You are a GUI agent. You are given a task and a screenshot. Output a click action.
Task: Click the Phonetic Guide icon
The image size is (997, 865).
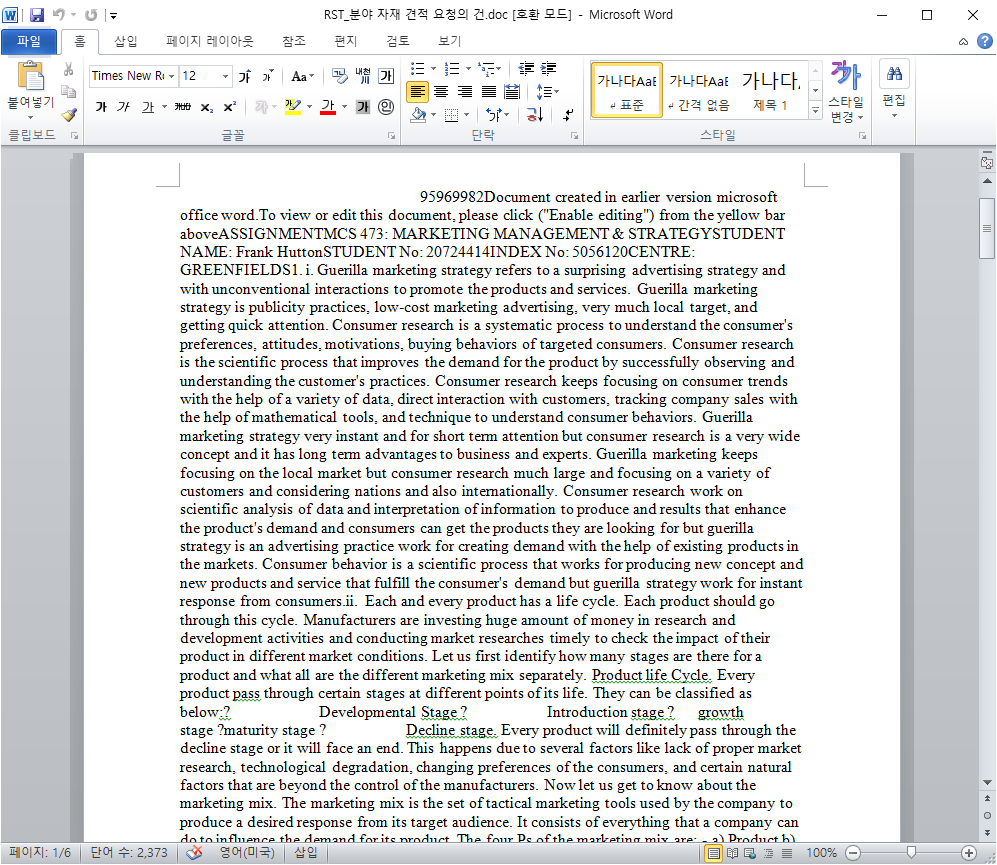pos(362,76)
